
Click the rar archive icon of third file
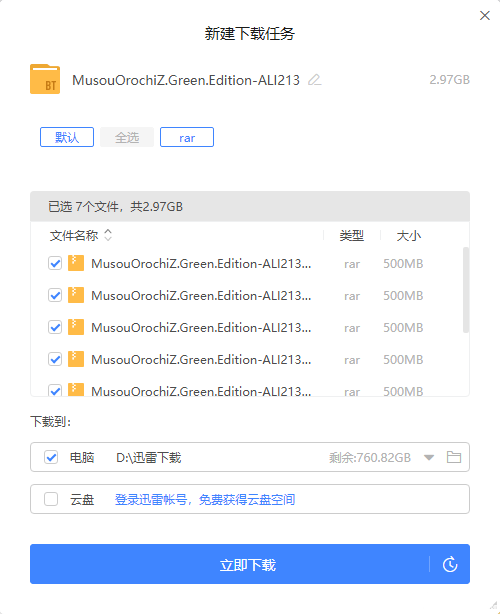click(x=76, y=327)
